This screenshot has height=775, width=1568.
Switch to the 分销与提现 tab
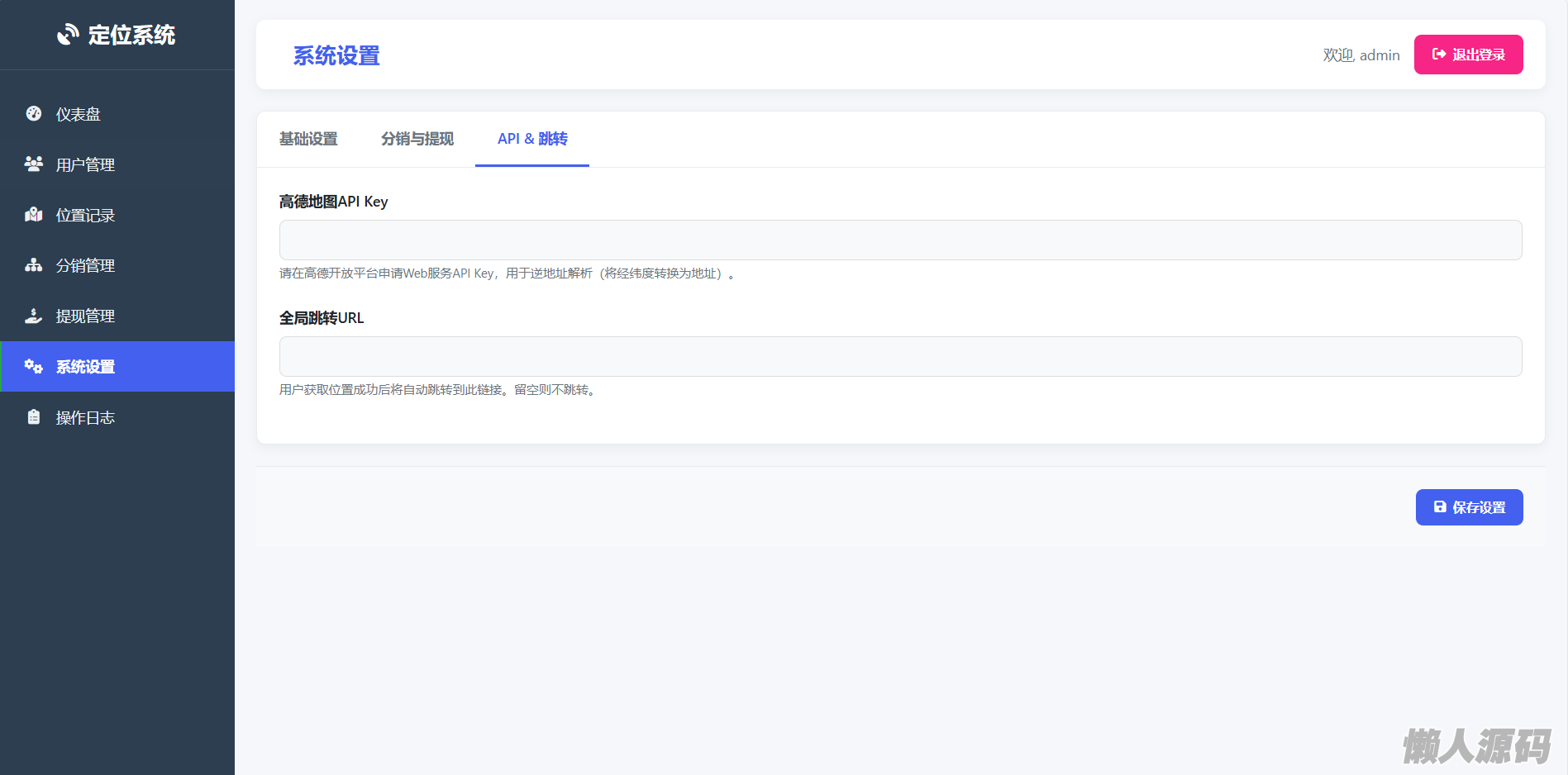417,139
